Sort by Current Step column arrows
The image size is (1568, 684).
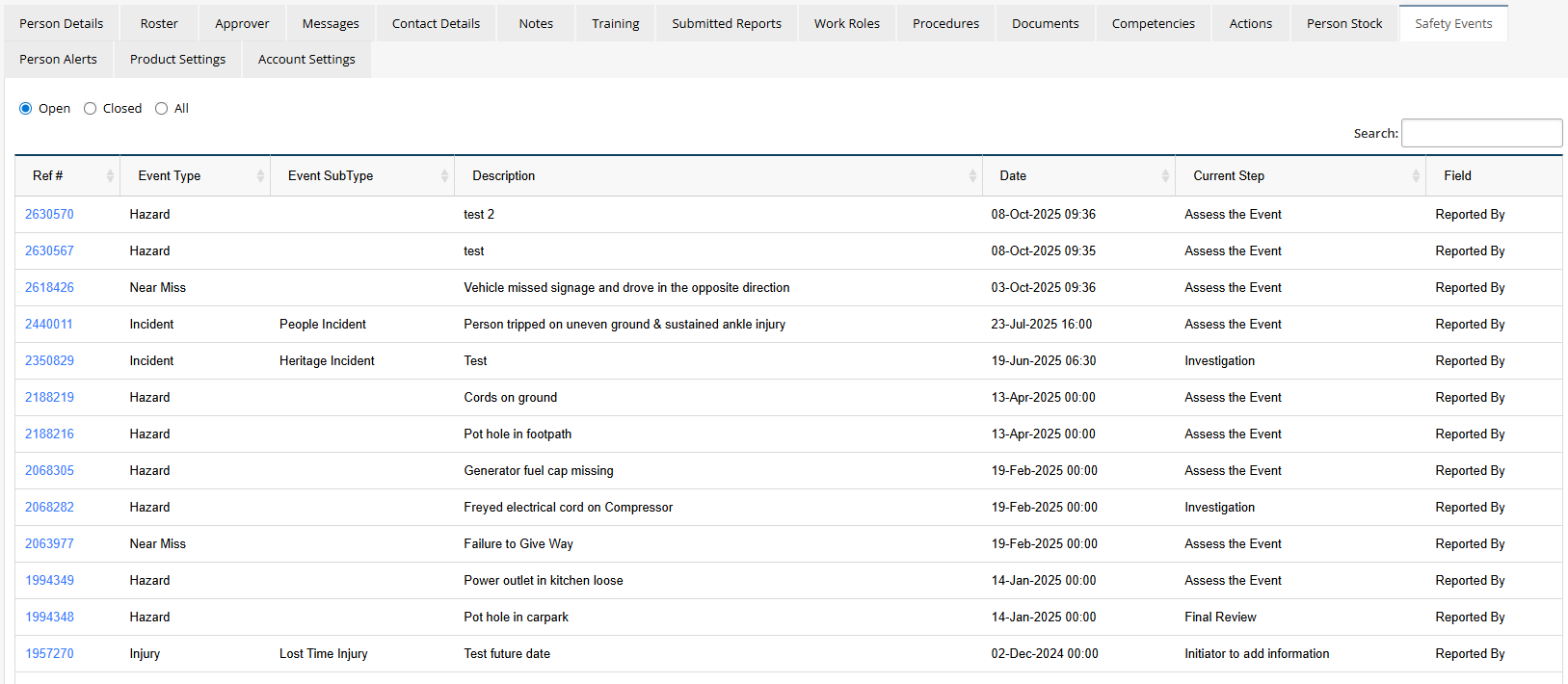(1416, 175)
